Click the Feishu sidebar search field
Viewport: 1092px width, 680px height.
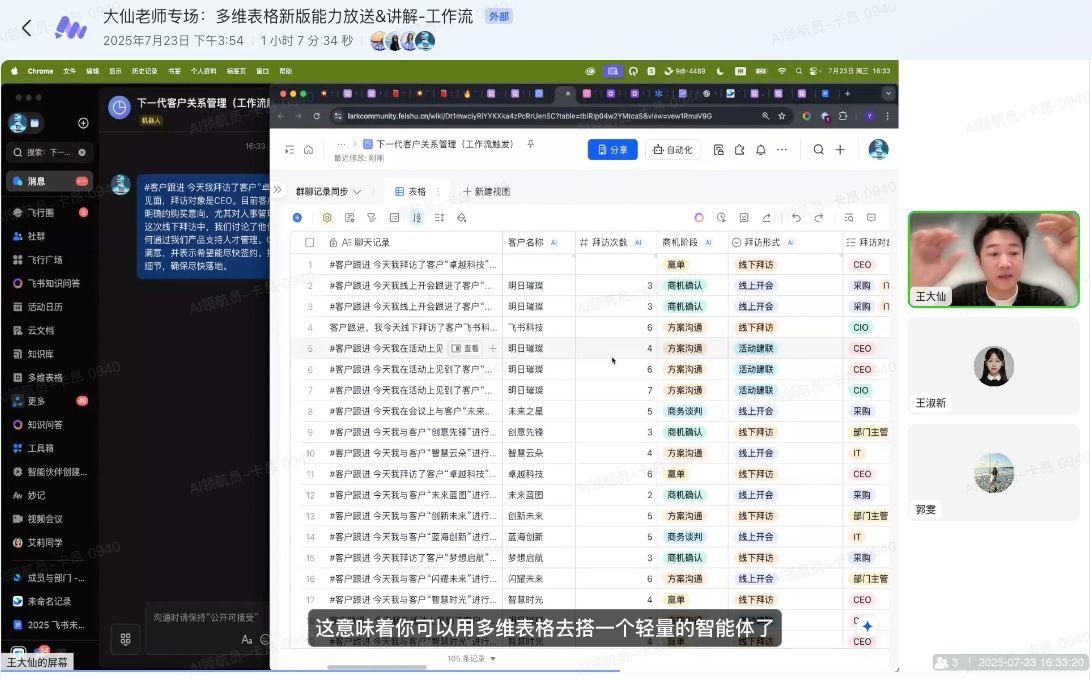click(x=50, y=152)
